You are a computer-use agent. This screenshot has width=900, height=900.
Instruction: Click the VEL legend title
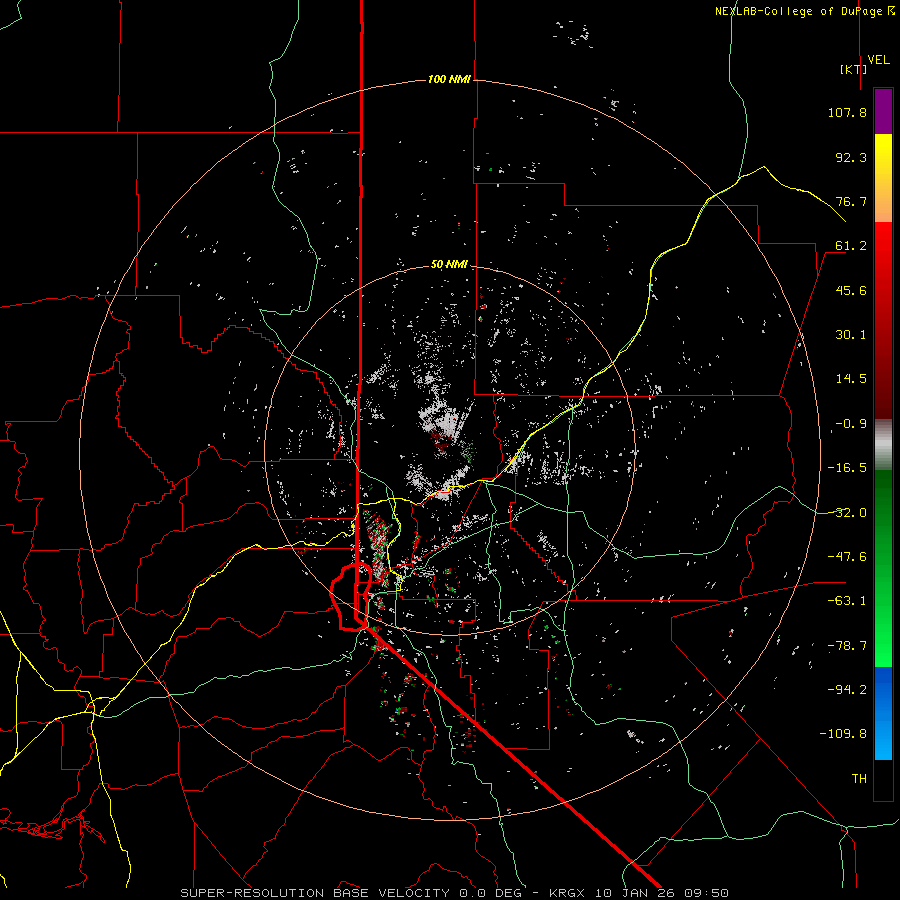[878, 60]
